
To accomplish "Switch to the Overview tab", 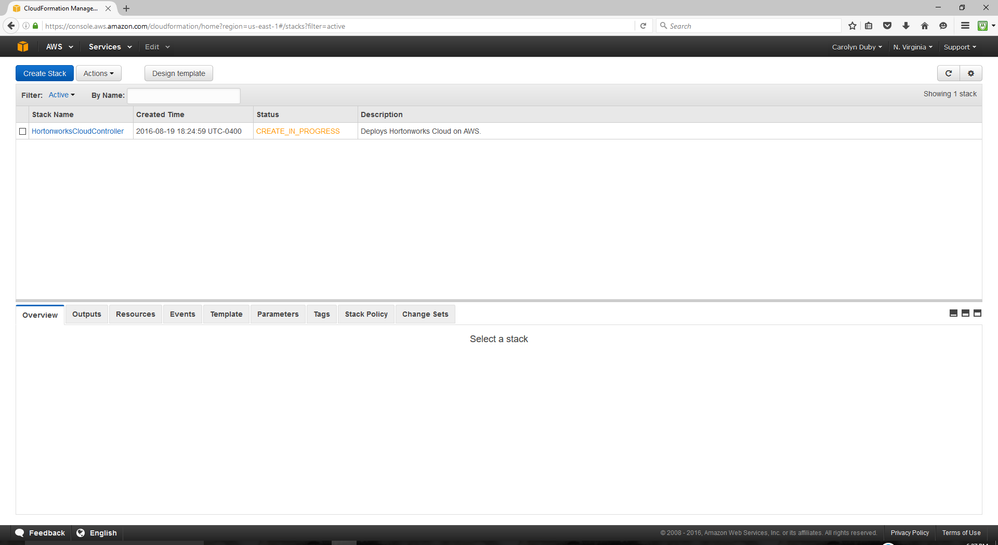I will [40, 315].
